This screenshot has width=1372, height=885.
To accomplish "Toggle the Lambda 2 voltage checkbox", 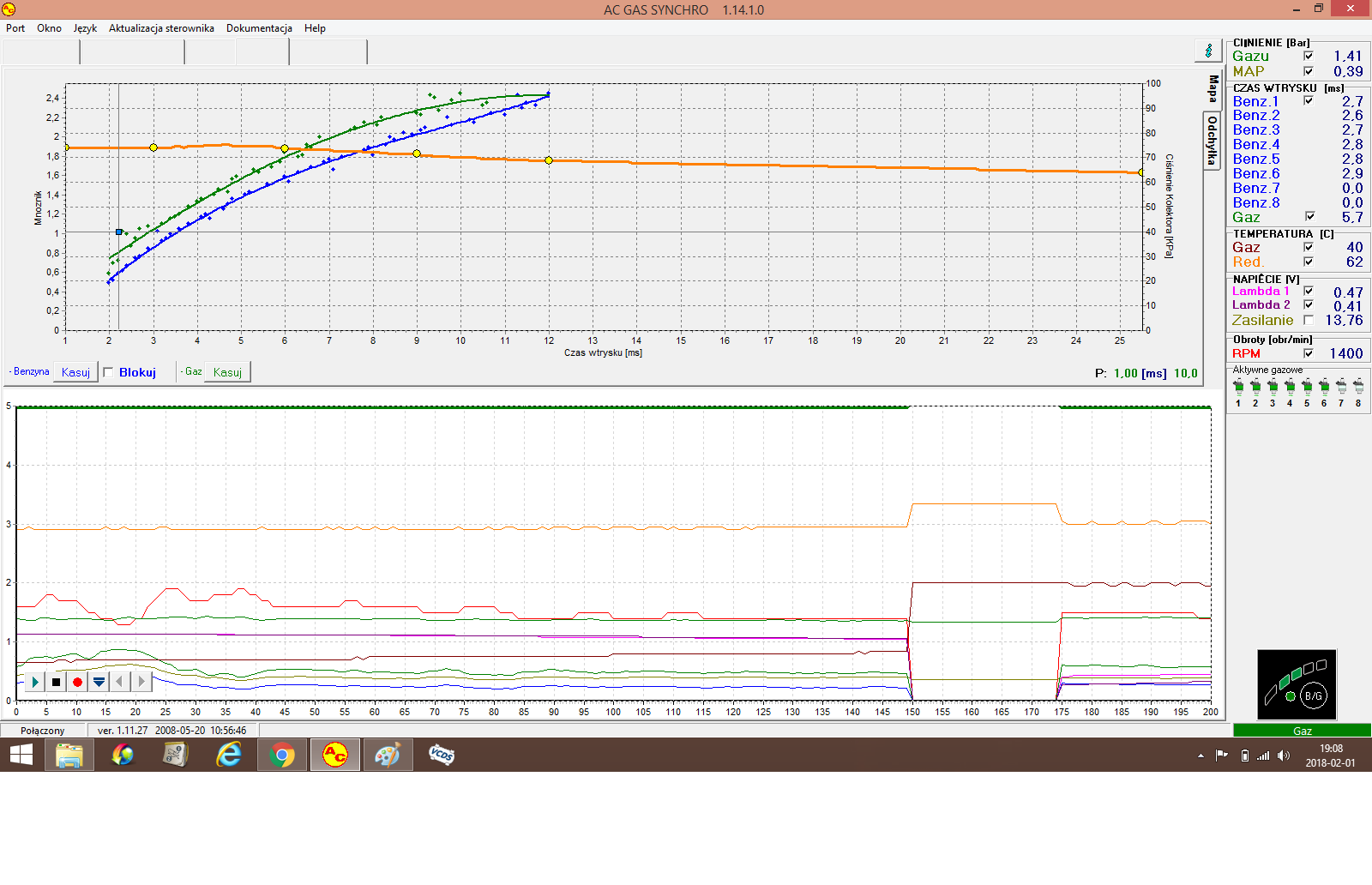I will coord(1309,305).
